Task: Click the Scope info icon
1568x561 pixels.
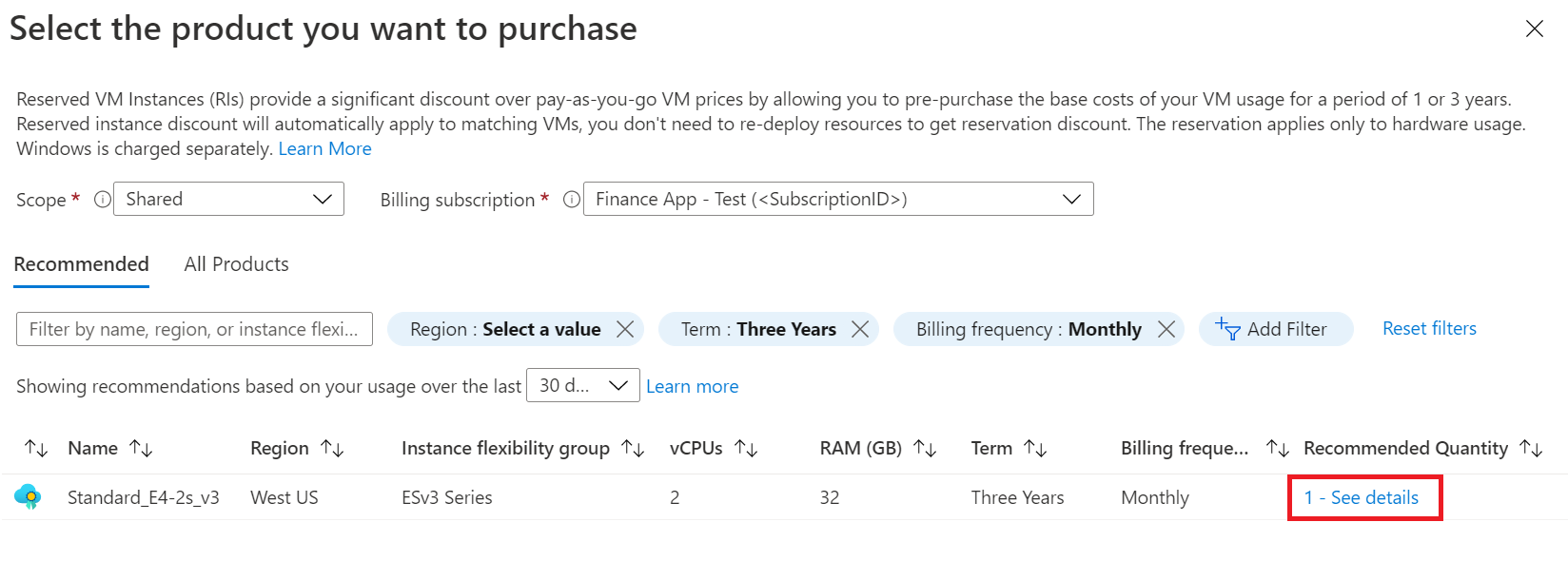Action: (x=102, y=200)
